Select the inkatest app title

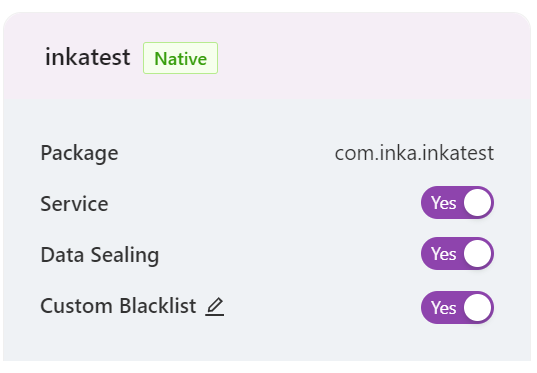[x=88, y=57]
